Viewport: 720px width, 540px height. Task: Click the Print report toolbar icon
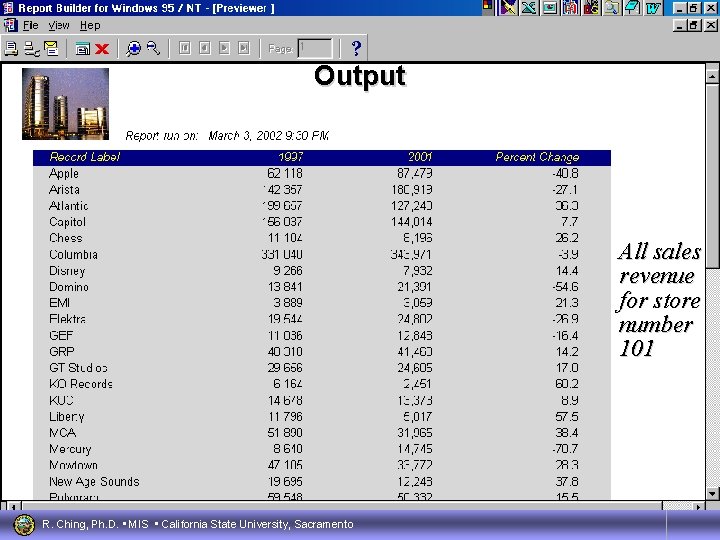[11, 48]
